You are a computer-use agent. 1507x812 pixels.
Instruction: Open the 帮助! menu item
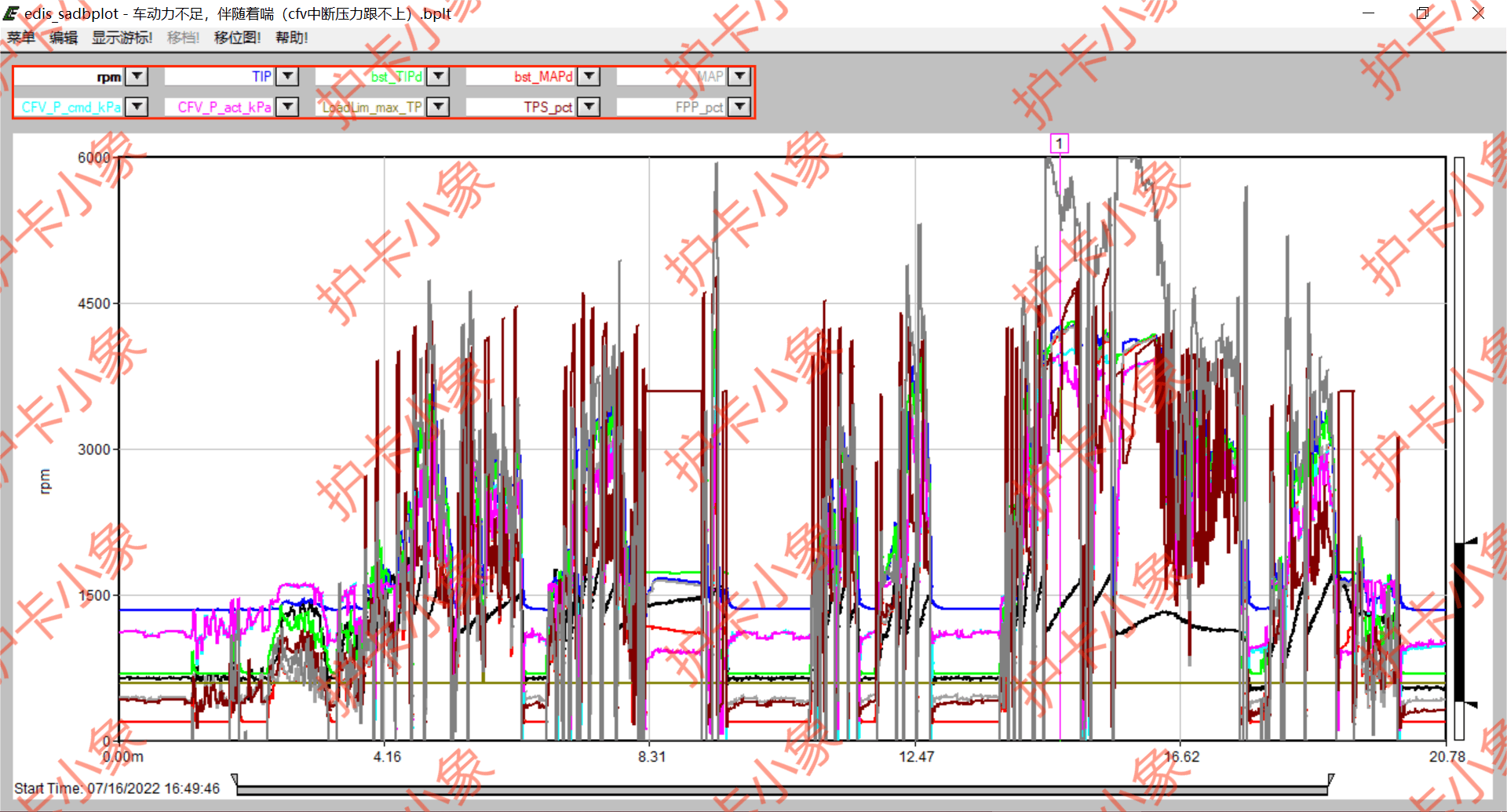click(x=291, y=38)
